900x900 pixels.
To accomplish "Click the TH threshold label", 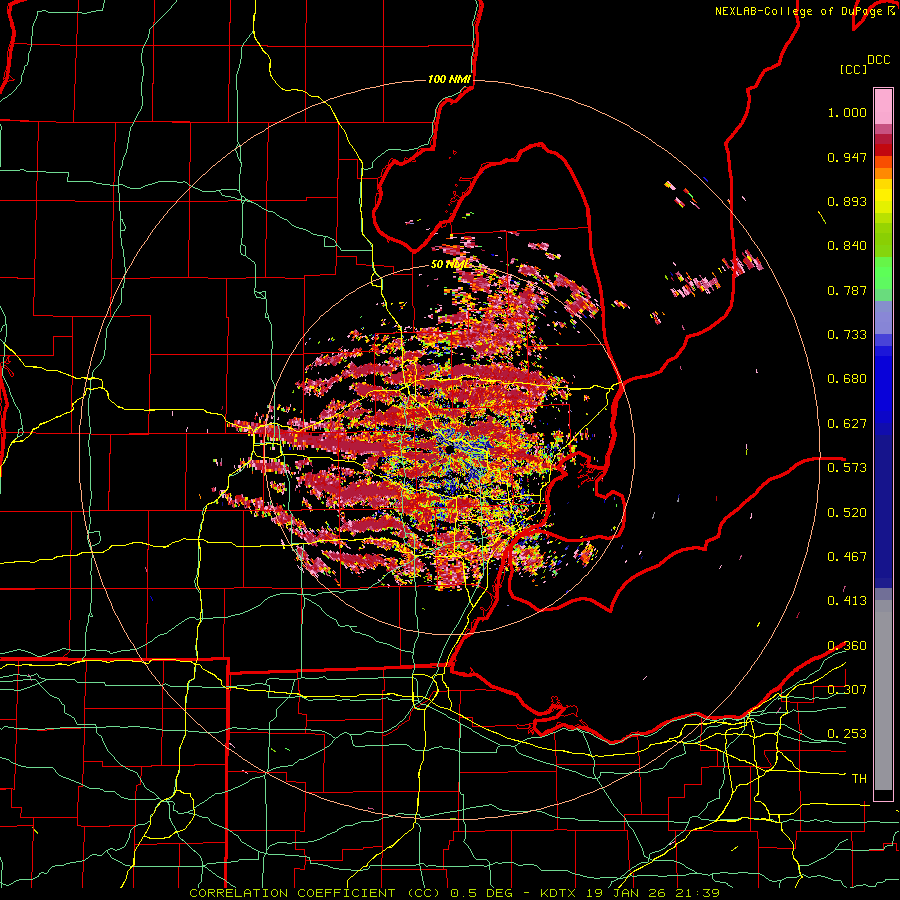I will tap(859, 779).
